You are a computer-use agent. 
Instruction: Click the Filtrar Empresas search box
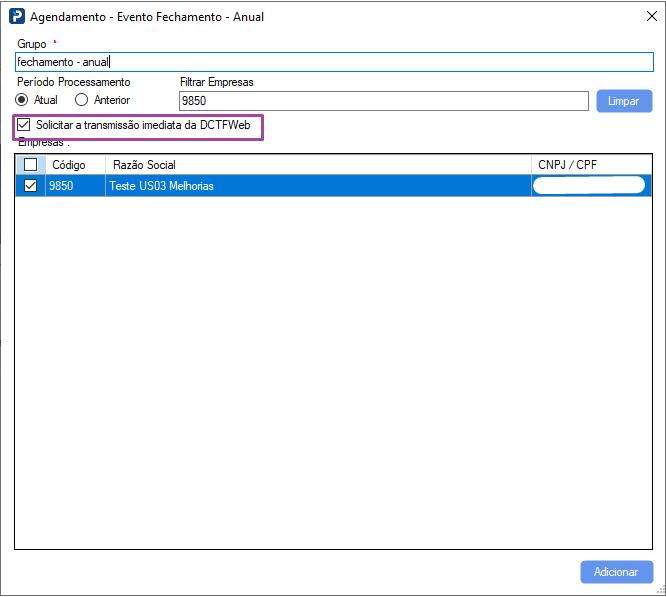383,101
